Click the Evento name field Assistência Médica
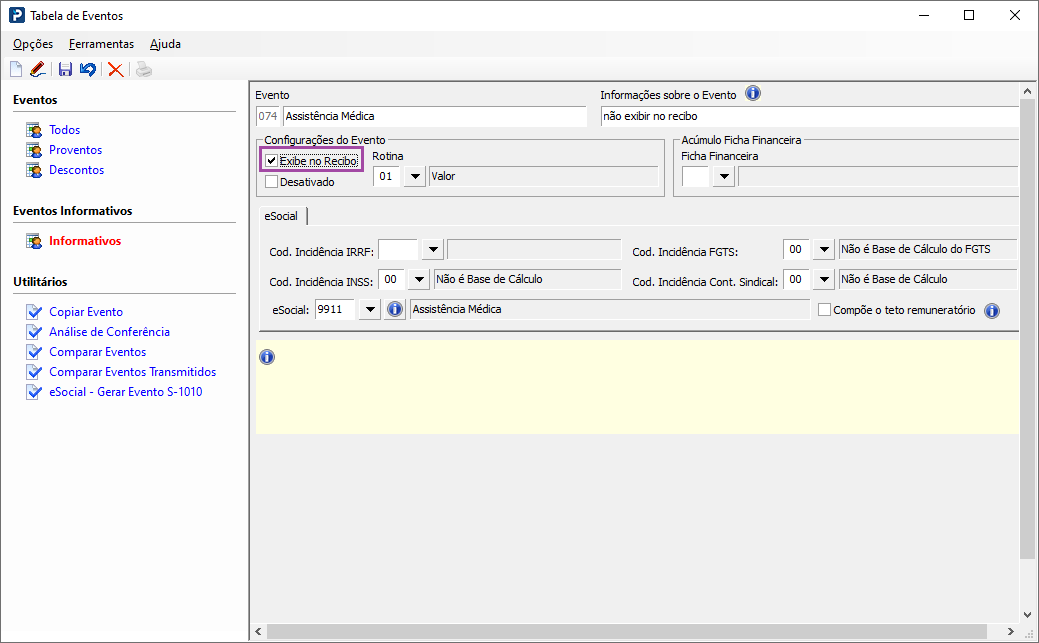1039x643 pixels. click(x=435, y=116)
